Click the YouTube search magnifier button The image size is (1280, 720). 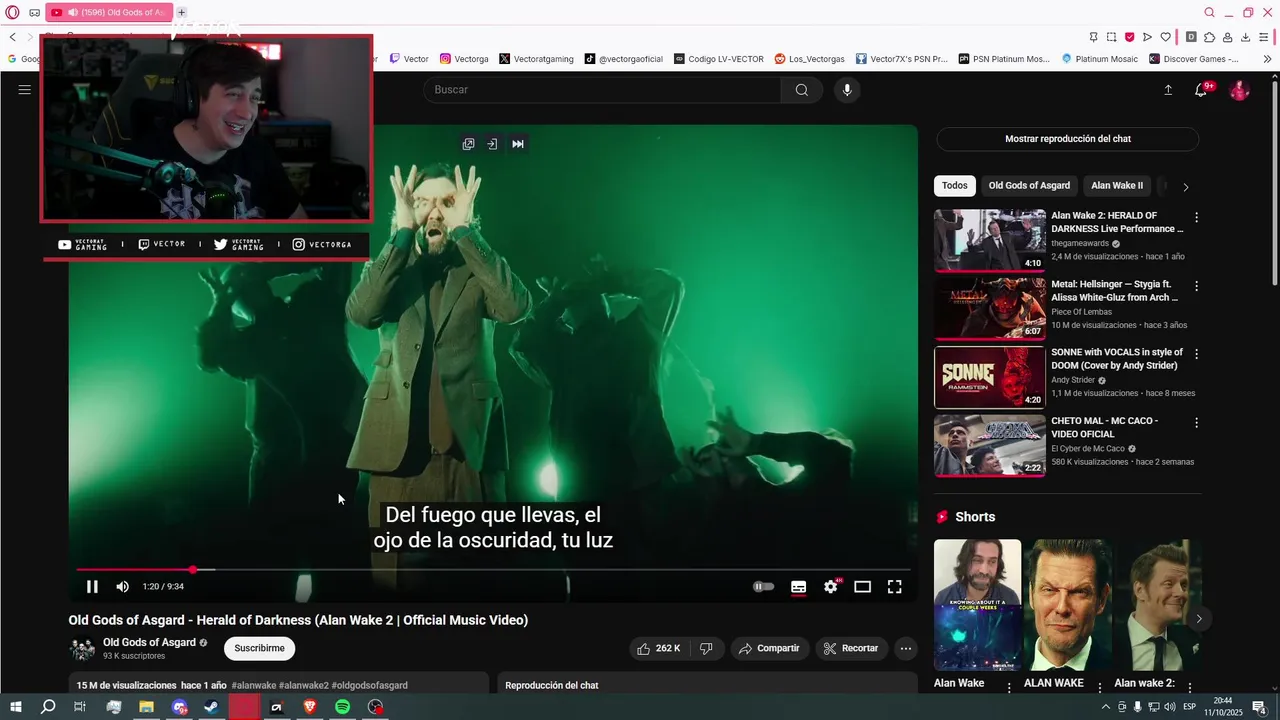(802, 90)
